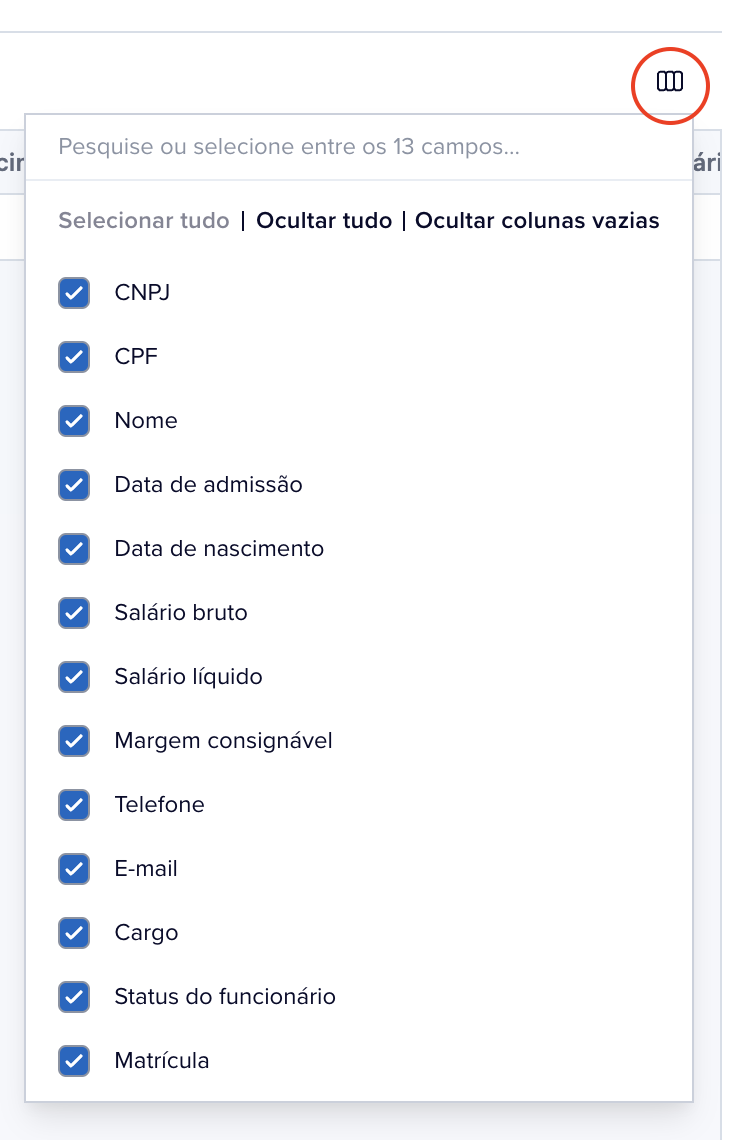This screenshot has height=1140, width=730.
Task: Toggle the Salário líquido checkbox
Action: pos(74,677)
